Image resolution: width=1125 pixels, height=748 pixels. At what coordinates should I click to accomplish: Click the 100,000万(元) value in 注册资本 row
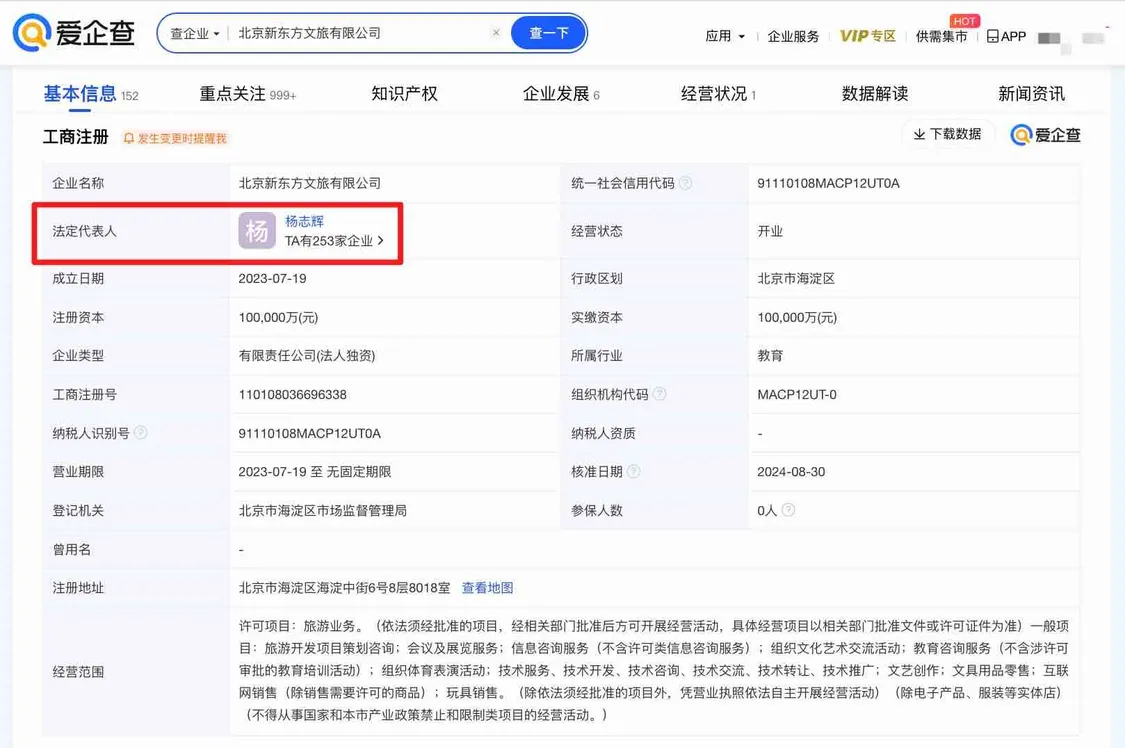point(278,317)
